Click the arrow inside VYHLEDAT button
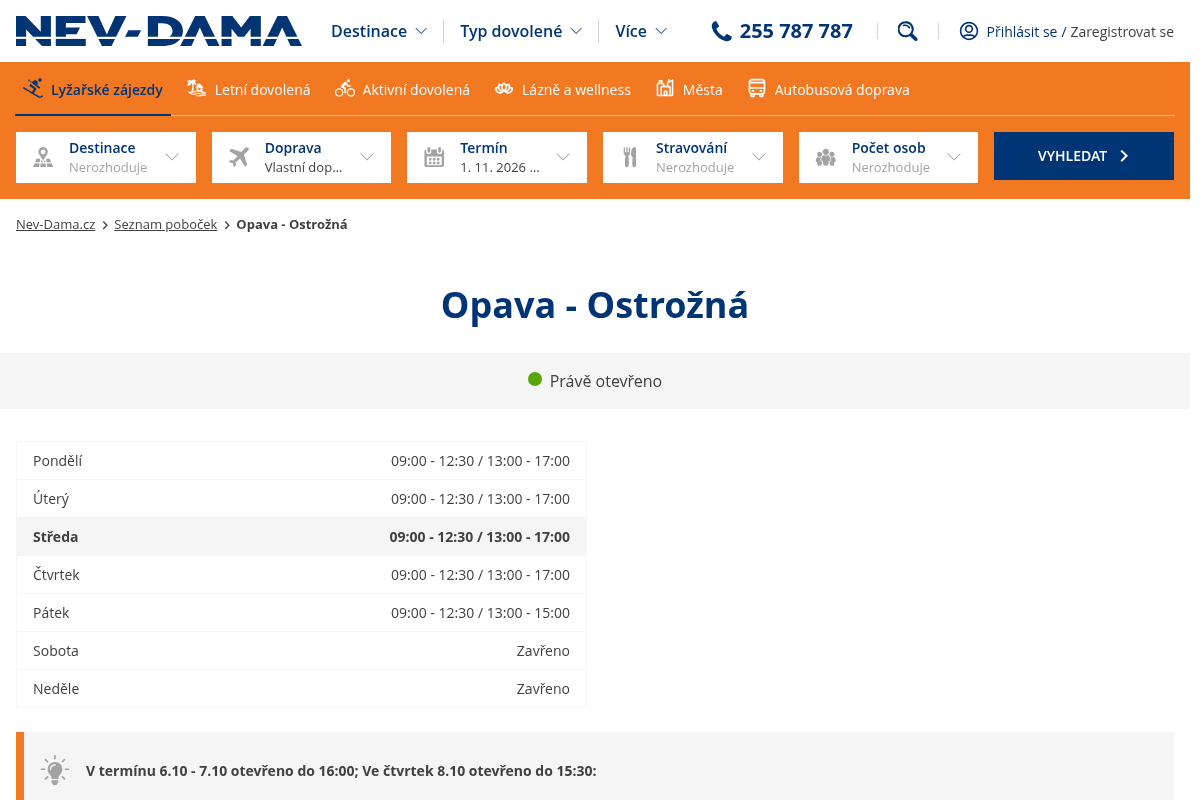 (x=1124, y=156)
